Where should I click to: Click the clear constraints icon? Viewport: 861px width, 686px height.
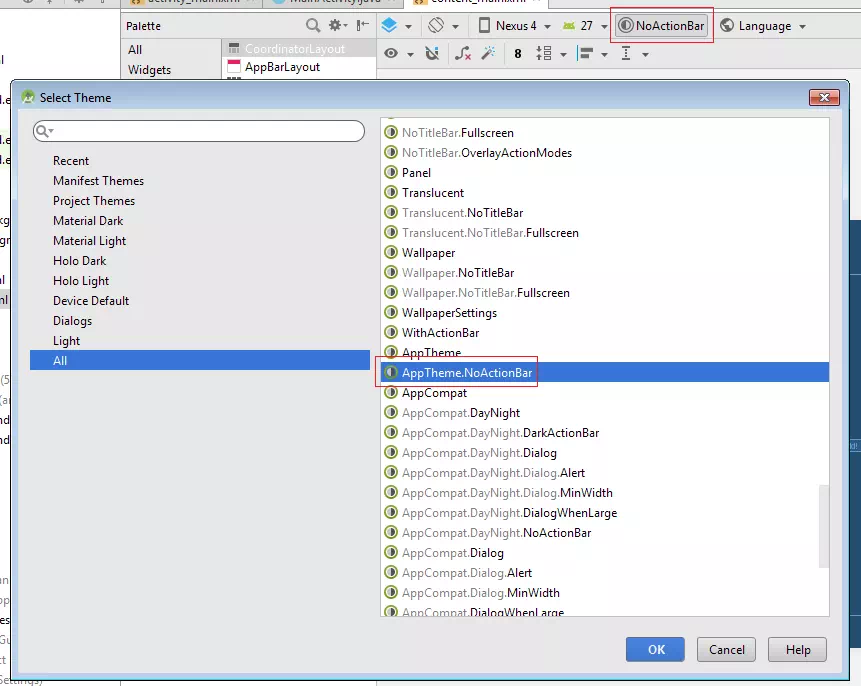tap(463, 53)
